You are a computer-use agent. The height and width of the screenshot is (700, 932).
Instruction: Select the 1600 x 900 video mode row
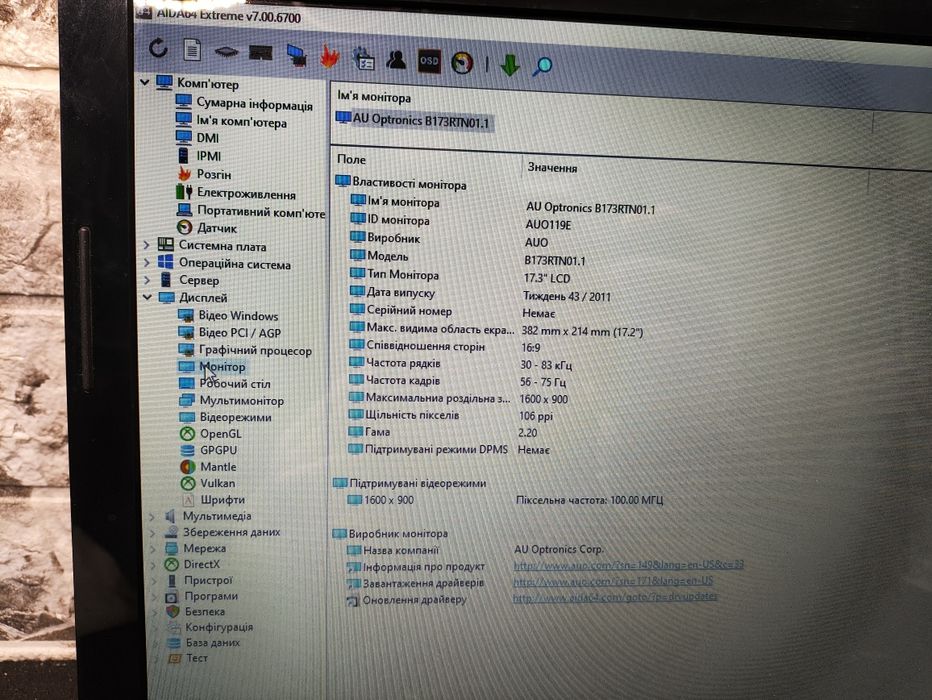pos(505,500)
